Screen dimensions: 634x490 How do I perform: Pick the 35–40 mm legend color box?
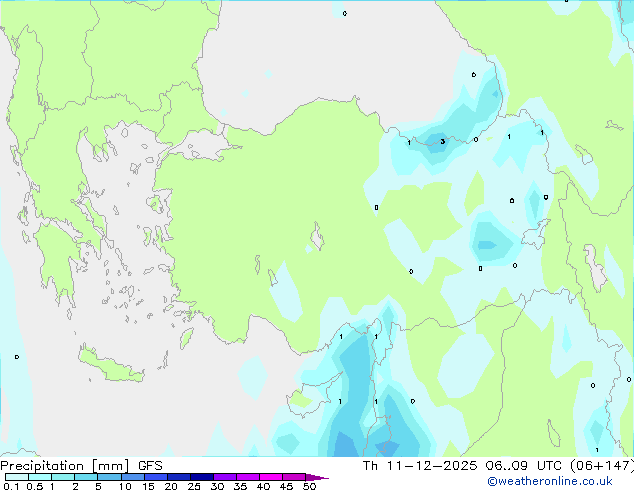coord(248,477)
